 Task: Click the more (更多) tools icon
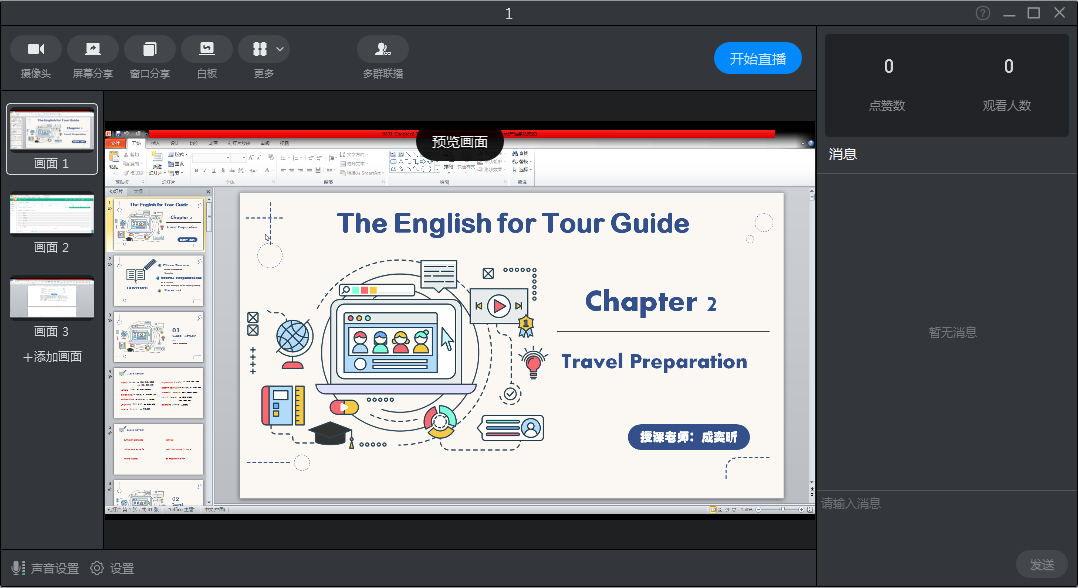259,49
